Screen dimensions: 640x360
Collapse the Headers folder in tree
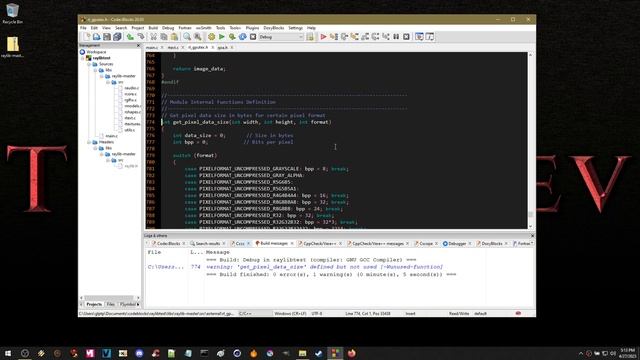(89, 142)
